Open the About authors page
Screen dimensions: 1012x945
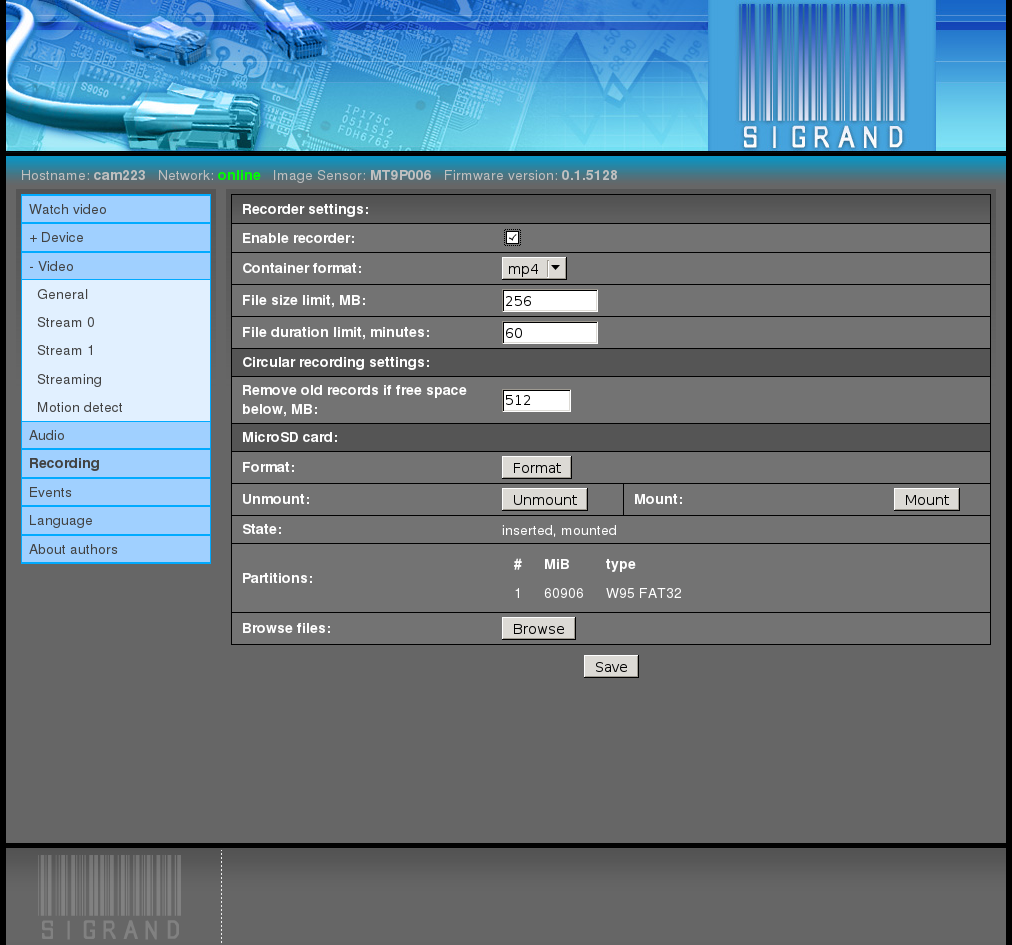click(116, 549)
